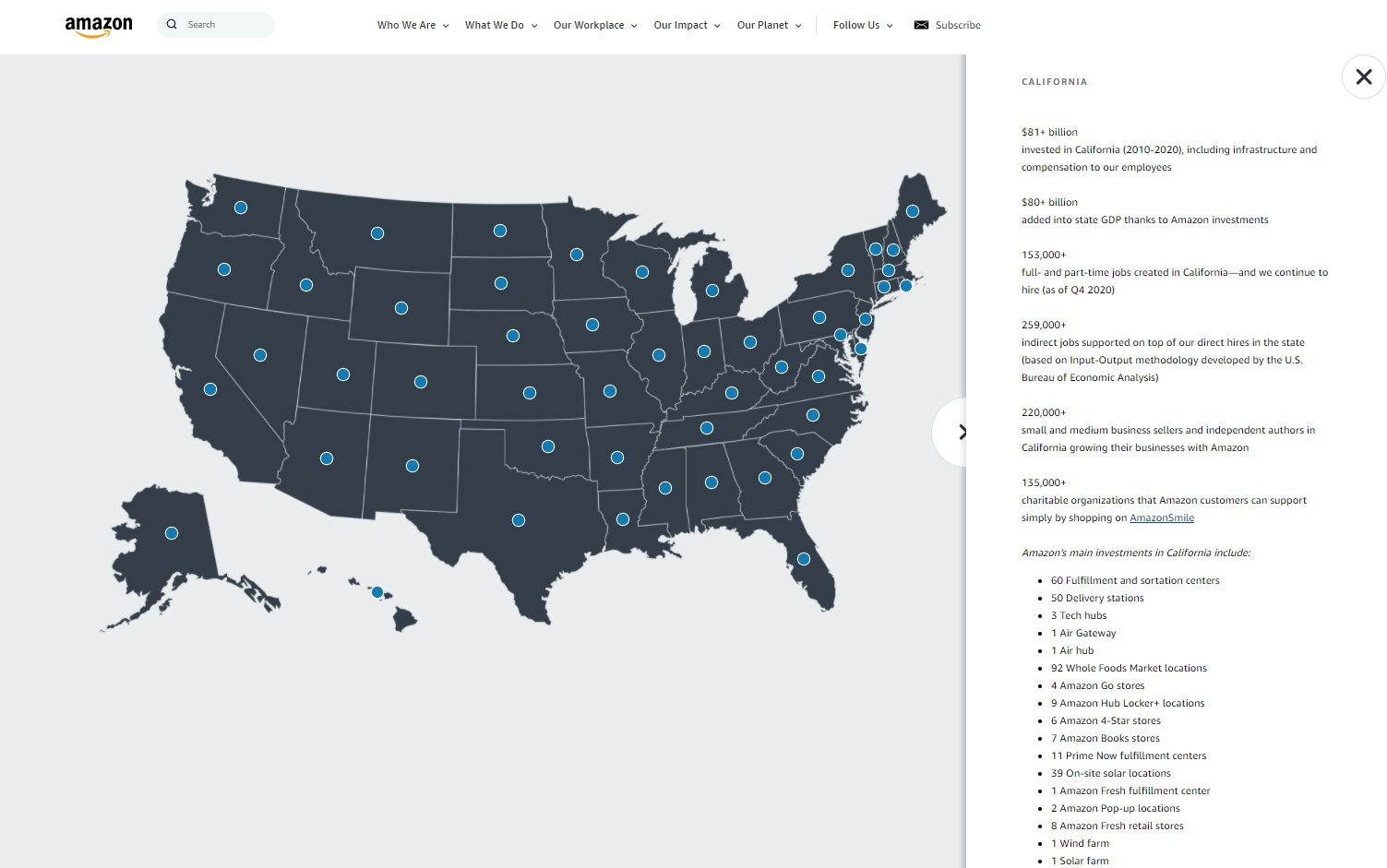Screen dimensions: 1387x868
Task: Open the What We Do menu
Action: [x=501, y=25]
